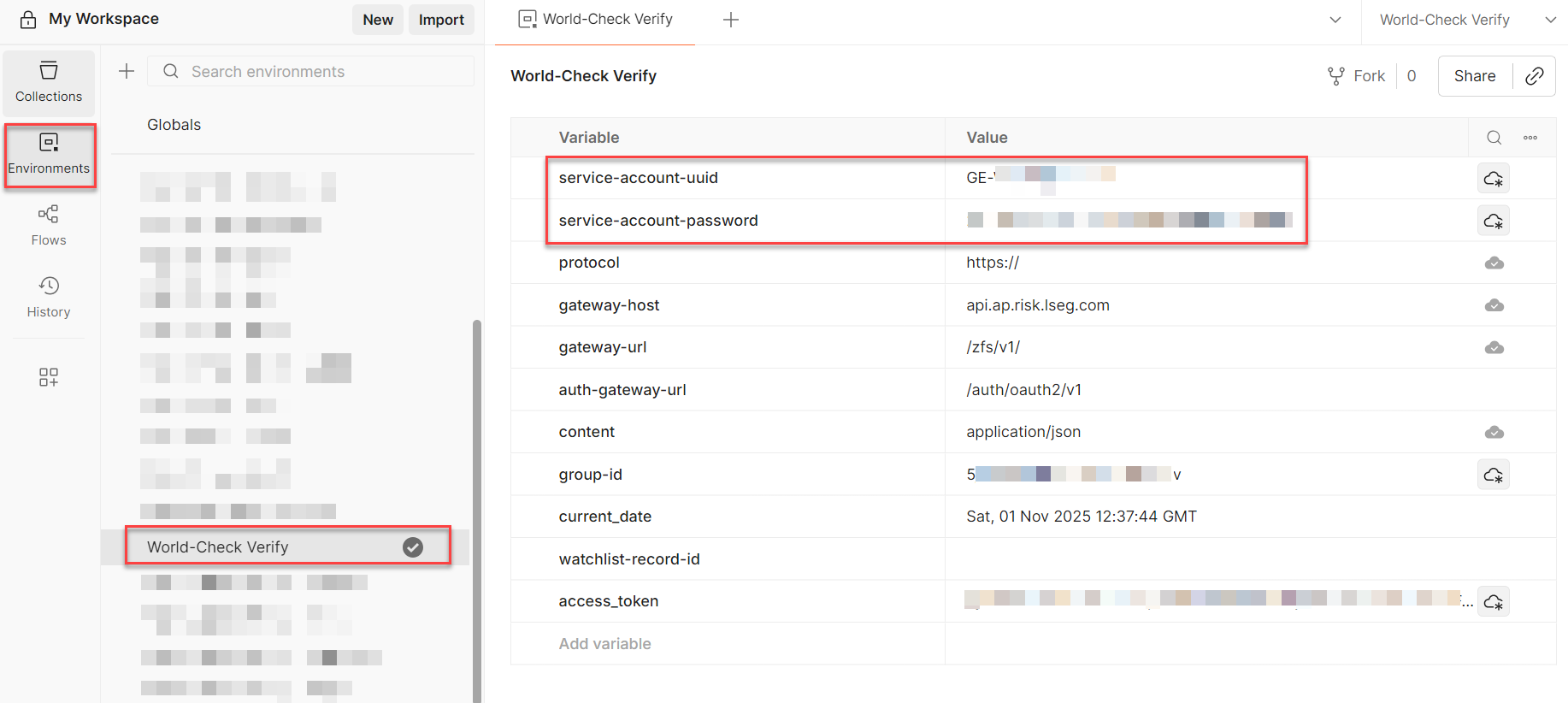1568x703 pixels.
Task: Open the environment selector dropdown top right
Action: point(1554,19)
